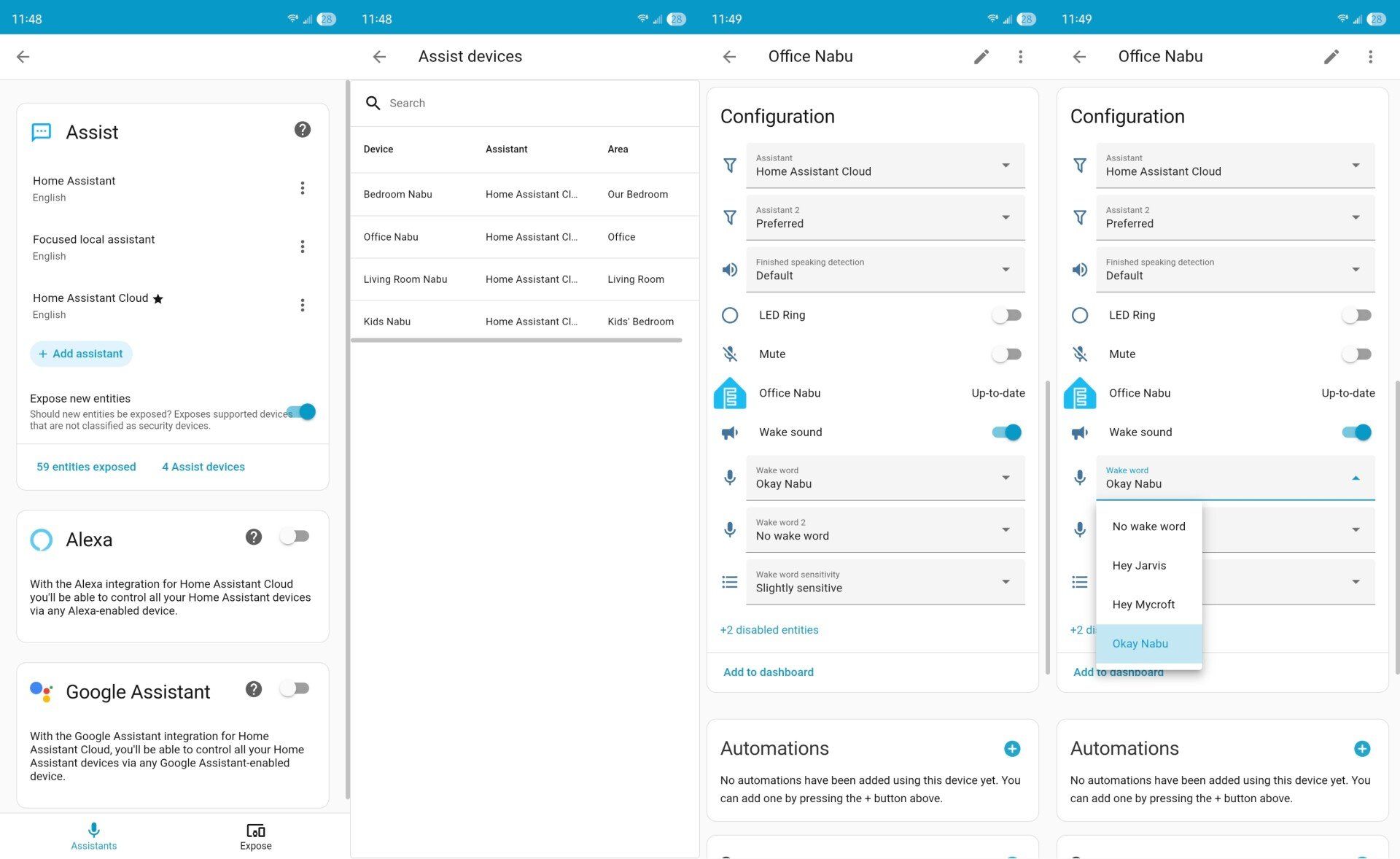1400x859 pixels.
Task: Open overflow menu for Home Assistant Cloud assistant
Action: (303, 305)
